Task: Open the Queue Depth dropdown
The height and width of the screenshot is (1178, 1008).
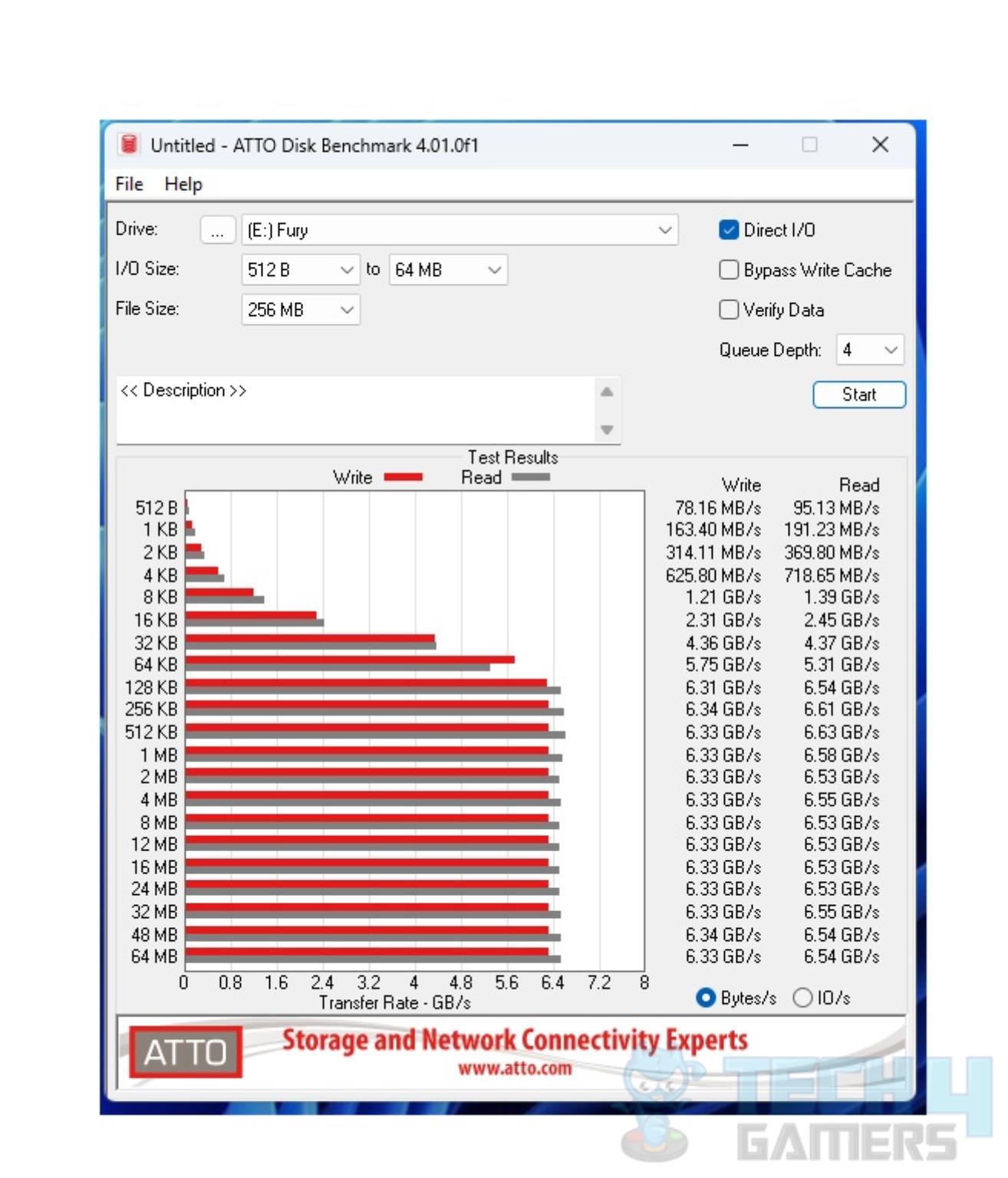Action: [870, 350]
